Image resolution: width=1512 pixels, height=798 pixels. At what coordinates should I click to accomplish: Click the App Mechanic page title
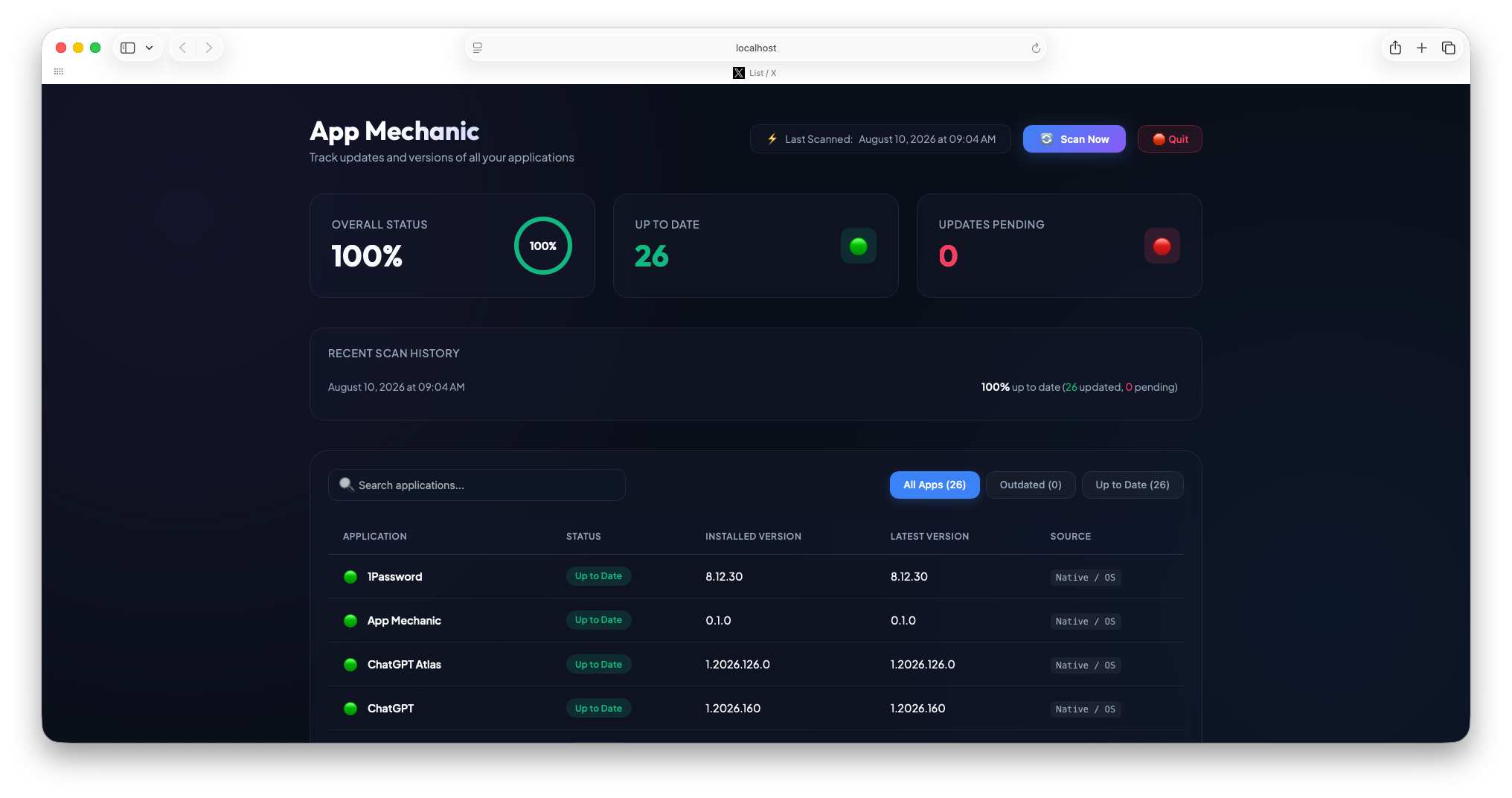coord(394,131)
